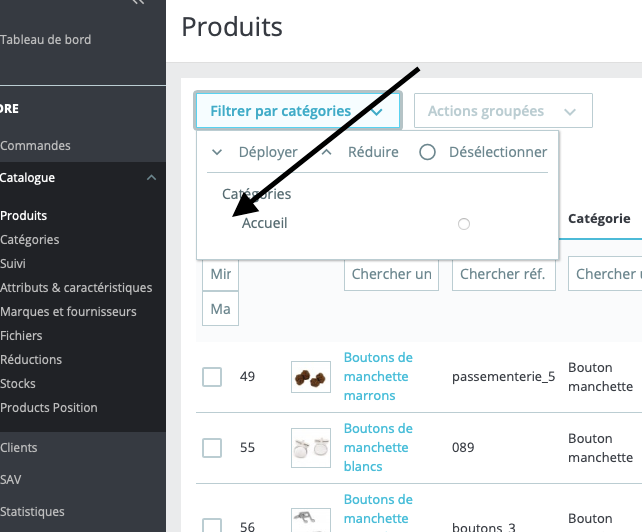The image size is (642, 532).
Task: Collapse the Catalogue menu section chevron
Action: tap(151, 178)
